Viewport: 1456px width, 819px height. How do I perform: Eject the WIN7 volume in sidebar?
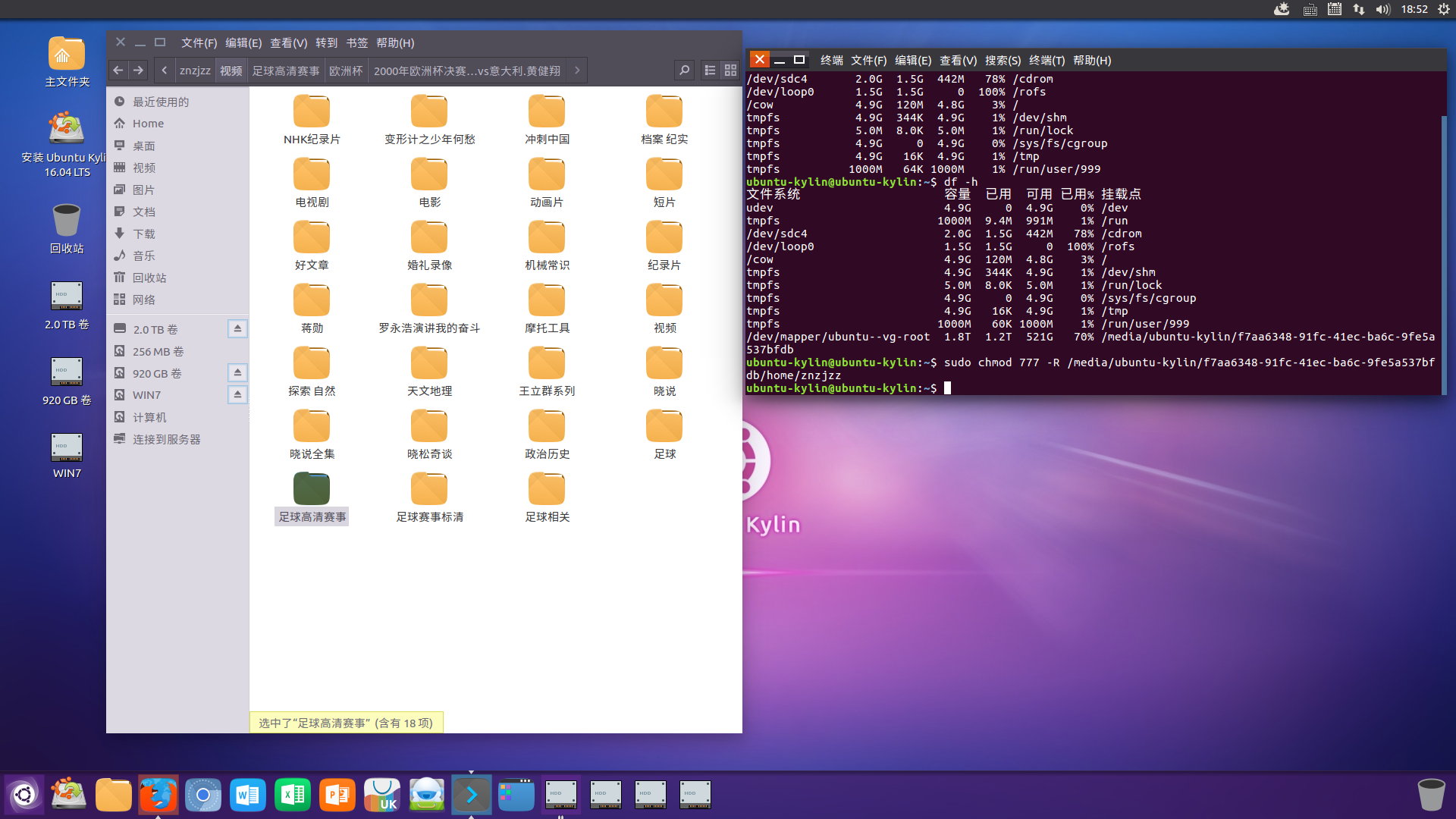pyautogui.click(x=237, y=394)
